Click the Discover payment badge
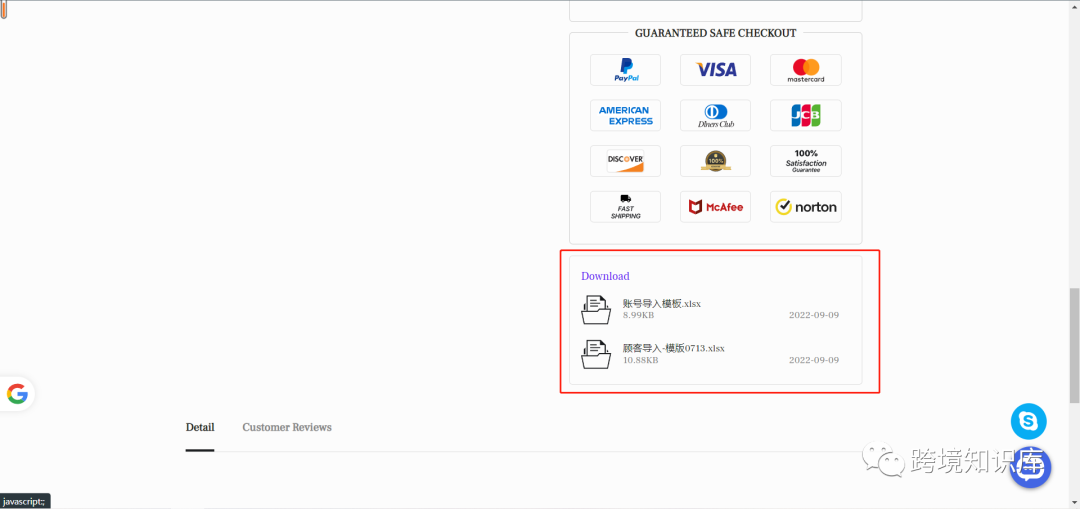 click(x=625, y=160)
